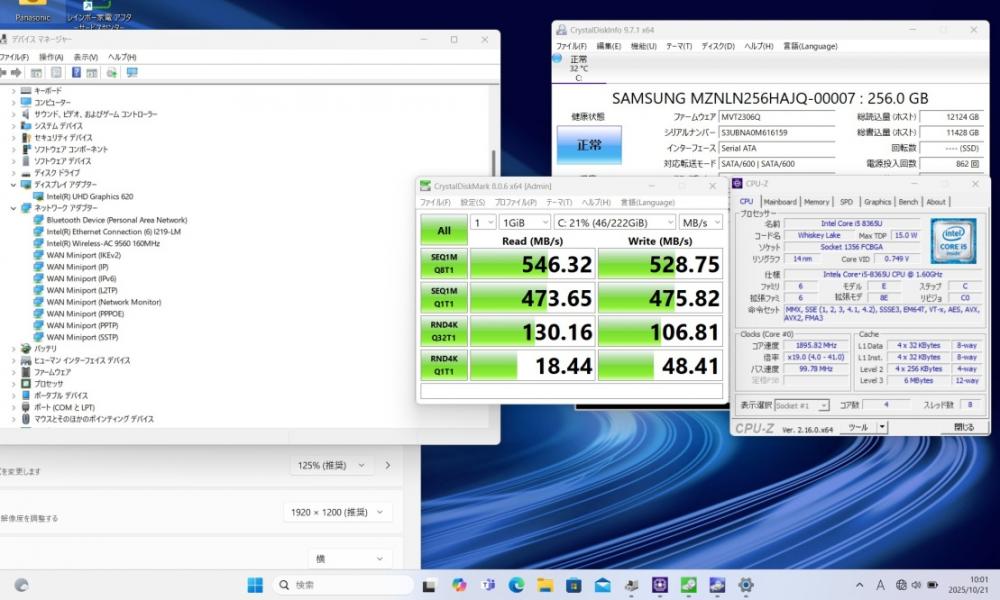Click the Windows Start button

point(255,585)
